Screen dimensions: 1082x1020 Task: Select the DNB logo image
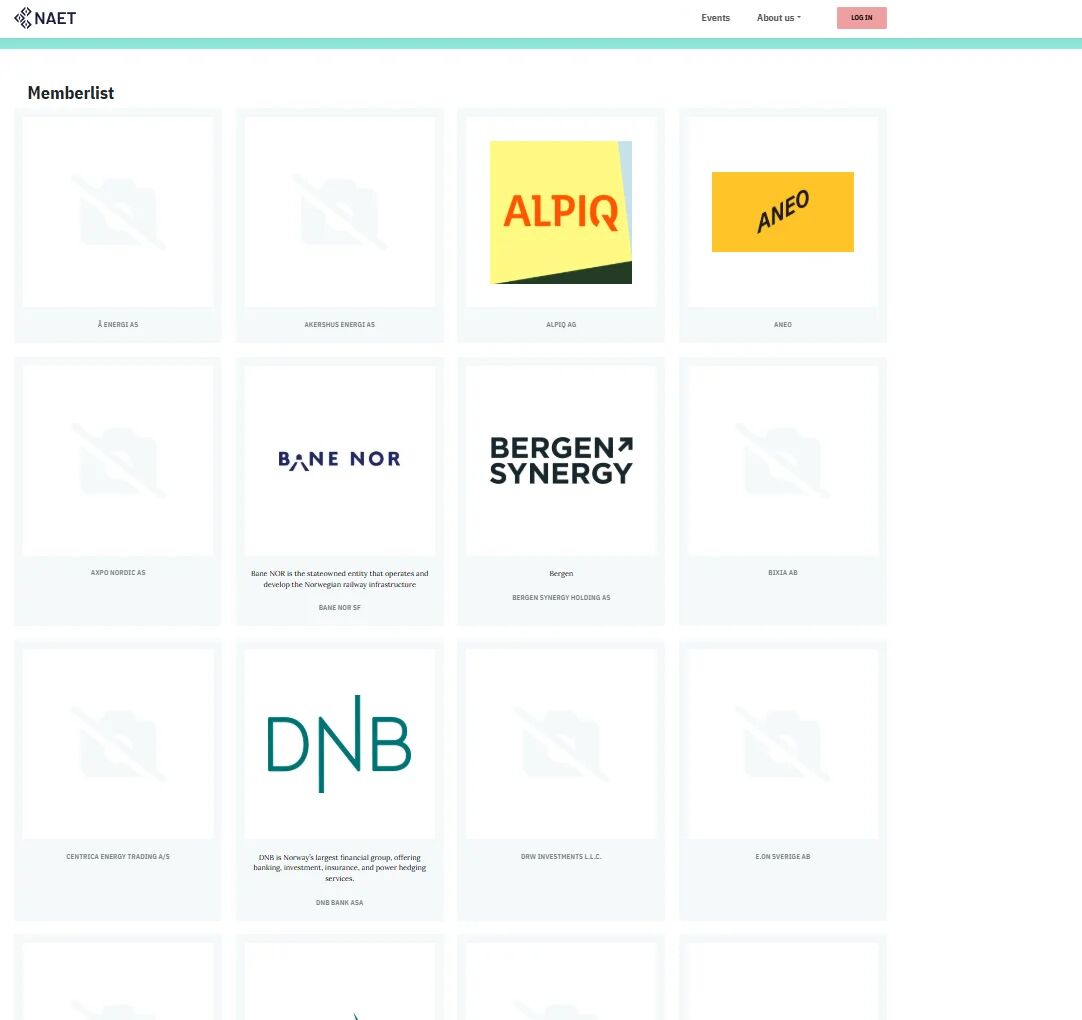pyautogui.click(x=339, y=744)
